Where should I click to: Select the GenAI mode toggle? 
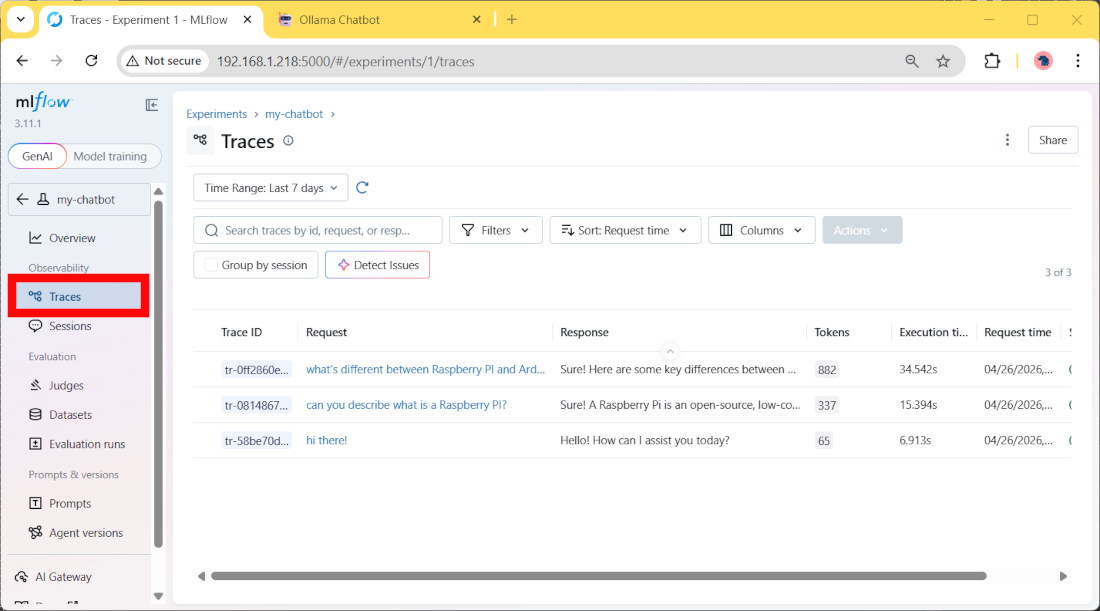(37, 156)
